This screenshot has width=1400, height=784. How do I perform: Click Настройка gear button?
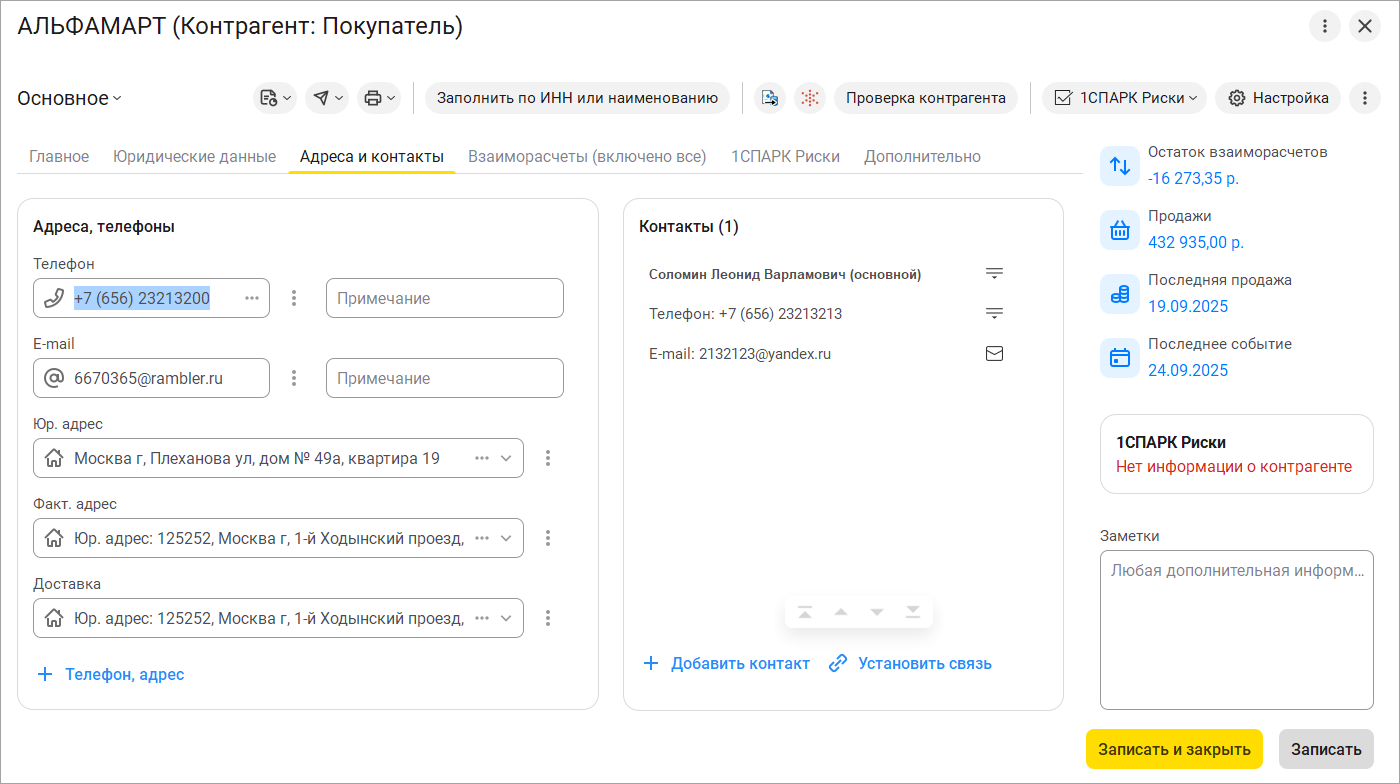pos(1279,98)
